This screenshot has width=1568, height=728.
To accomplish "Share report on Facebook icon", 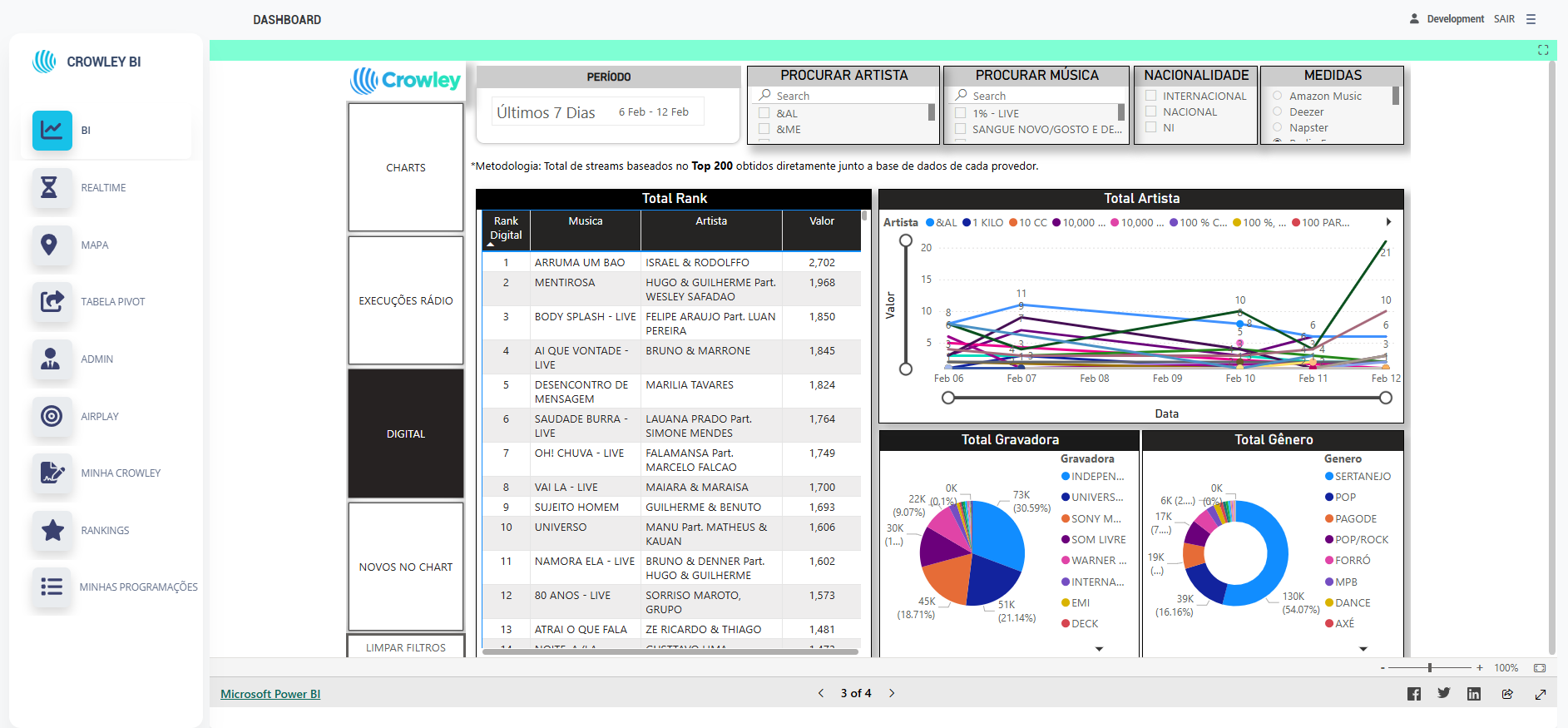I will pos(1414,694).
